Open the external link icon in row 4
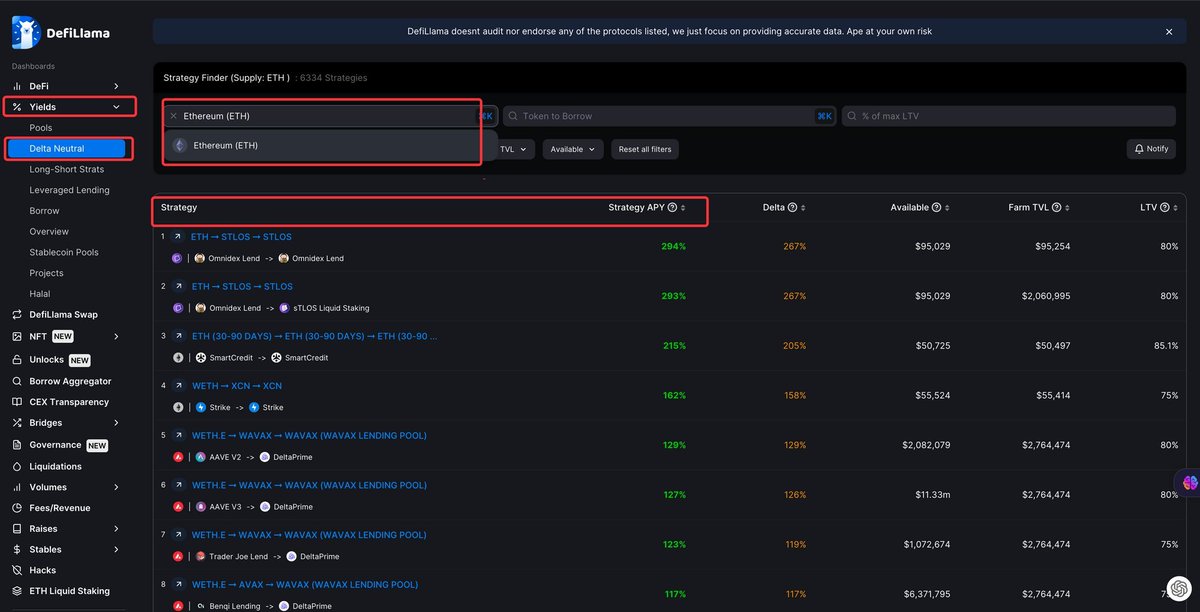This screenshot has height=612, width=1200. click(177, 386)
